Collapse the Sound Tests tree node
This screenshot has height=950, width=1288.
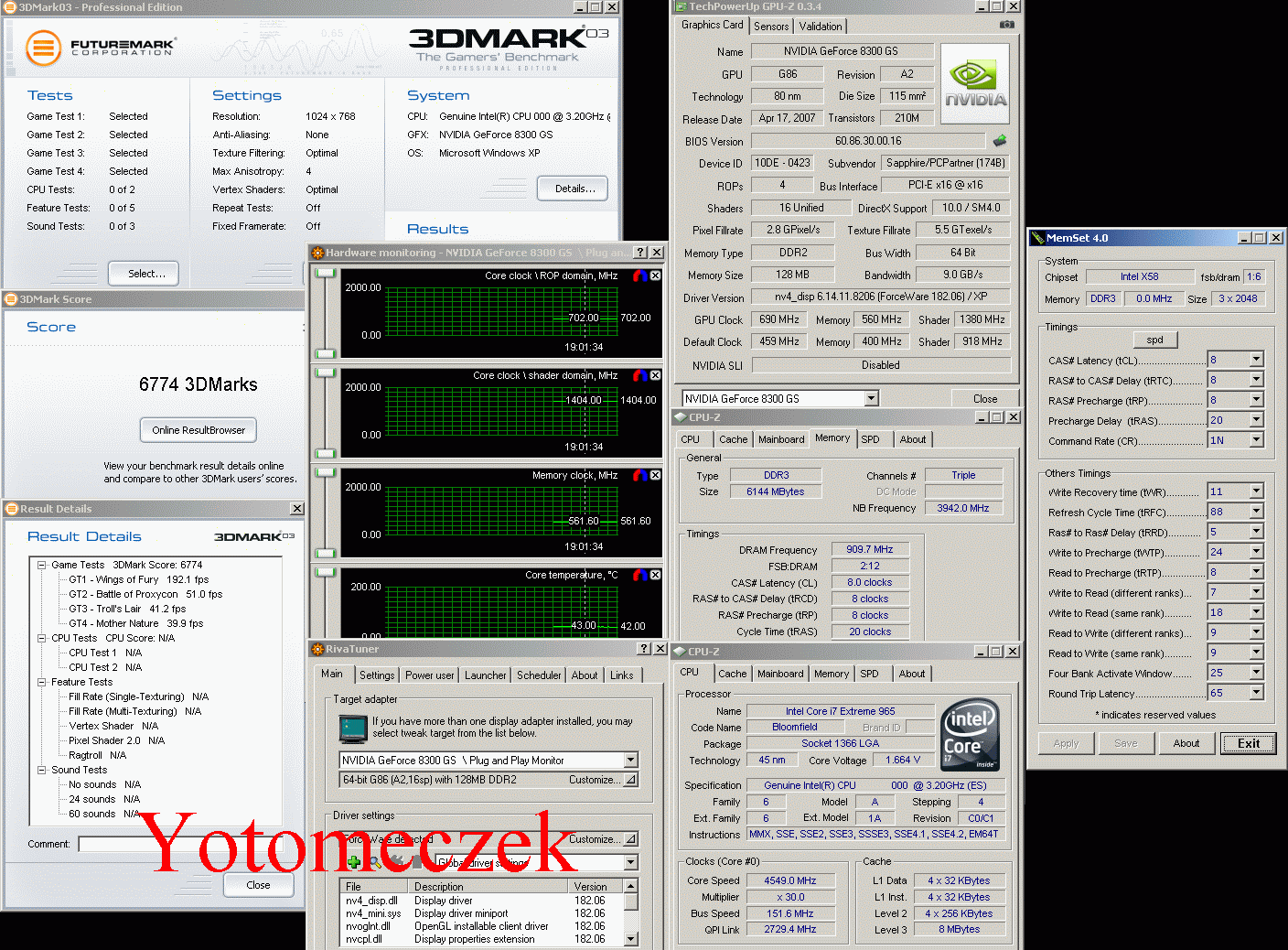[x=42, y=770]
